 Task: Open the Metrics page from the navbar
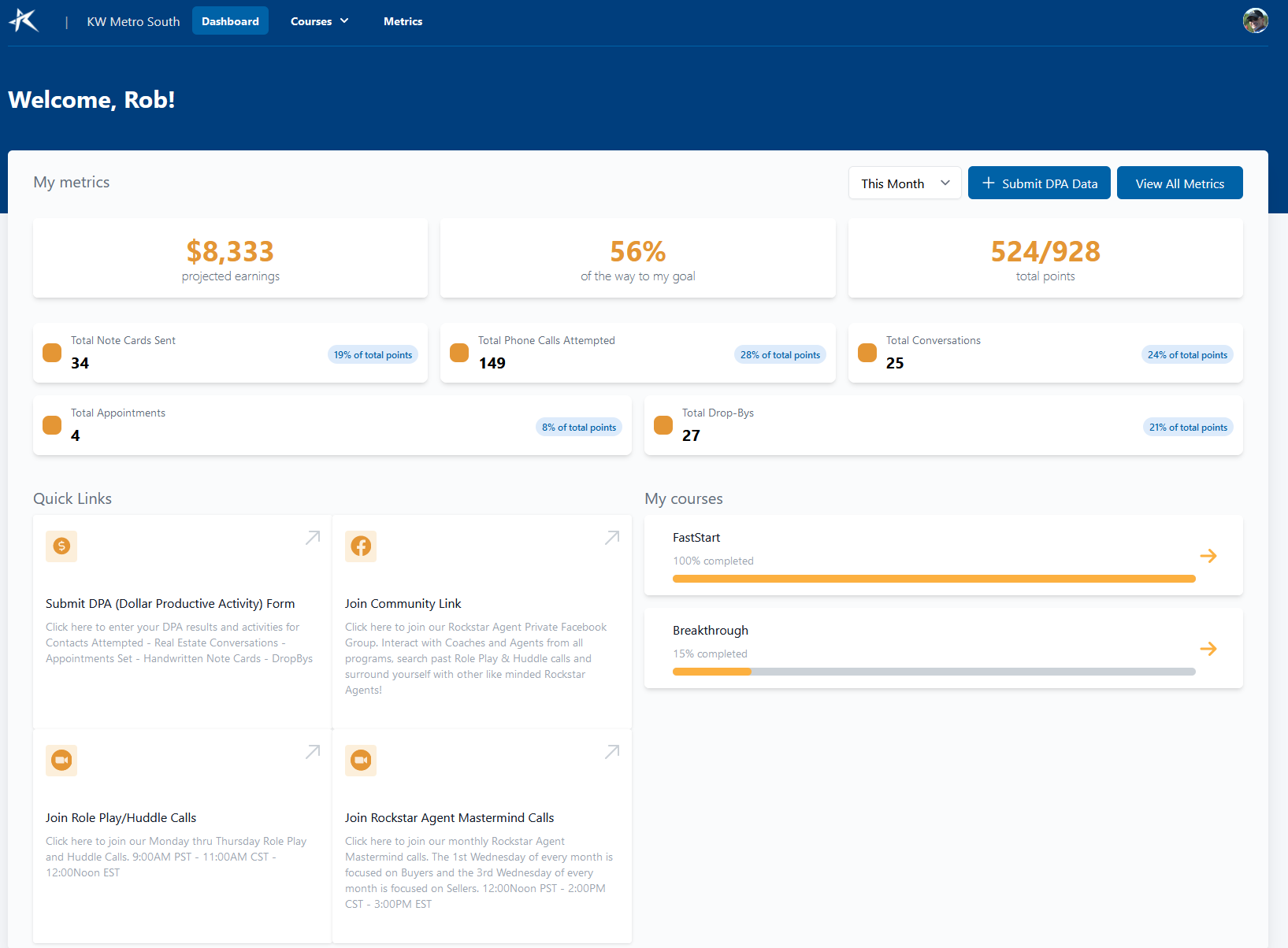pyautogui.click(x=403, y=21)
